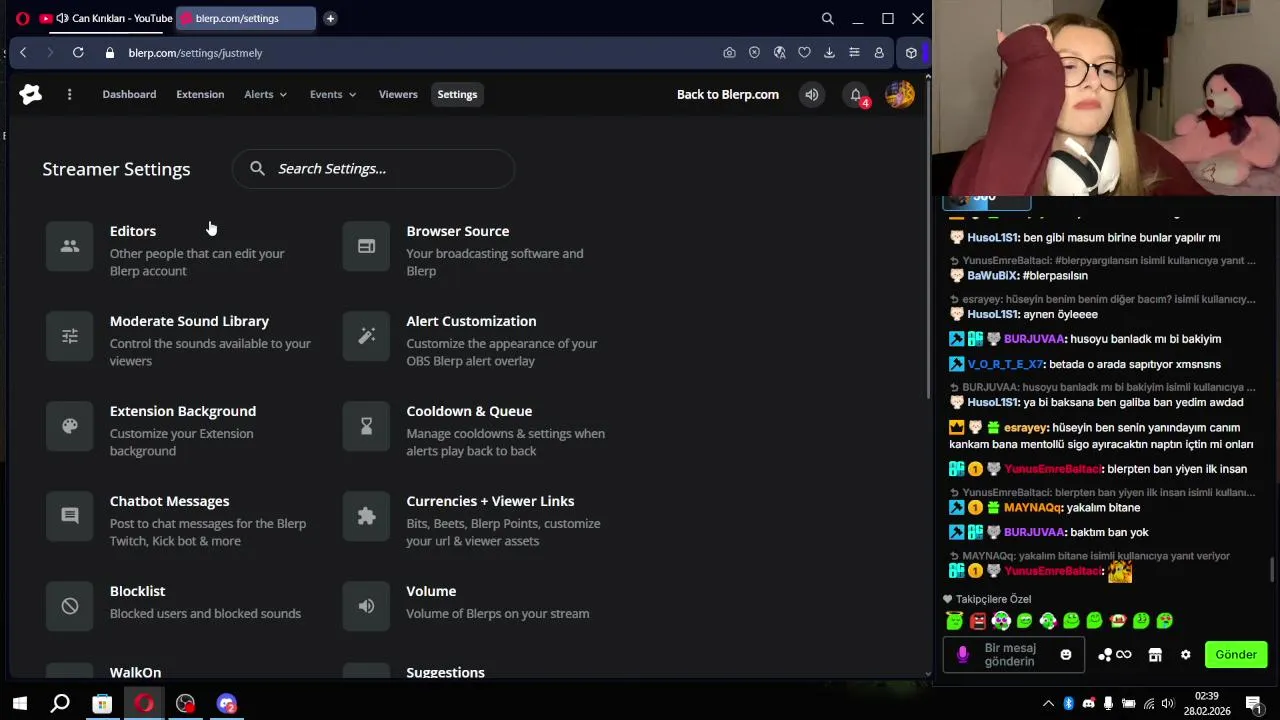Click the page translate icon
Image resolution: width=1280 pixels, height=720 pixels.
coord(779,53)
